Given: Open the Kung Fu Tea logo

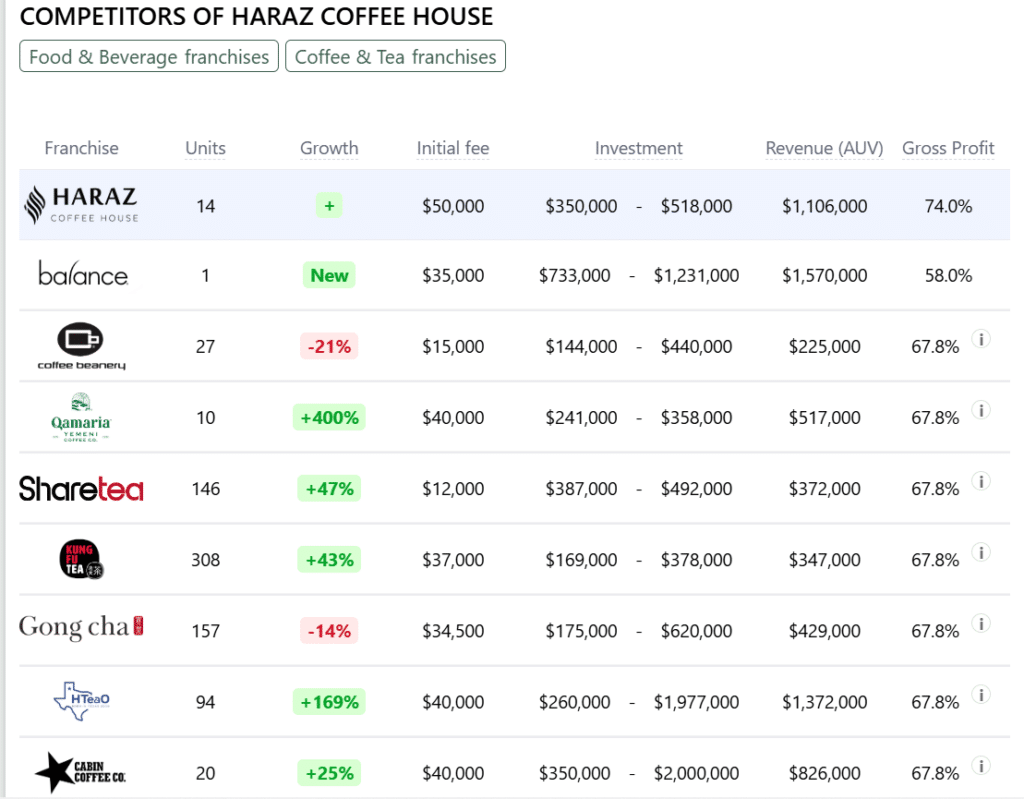Looking at the screenshot, I should [x=81, y=559].
